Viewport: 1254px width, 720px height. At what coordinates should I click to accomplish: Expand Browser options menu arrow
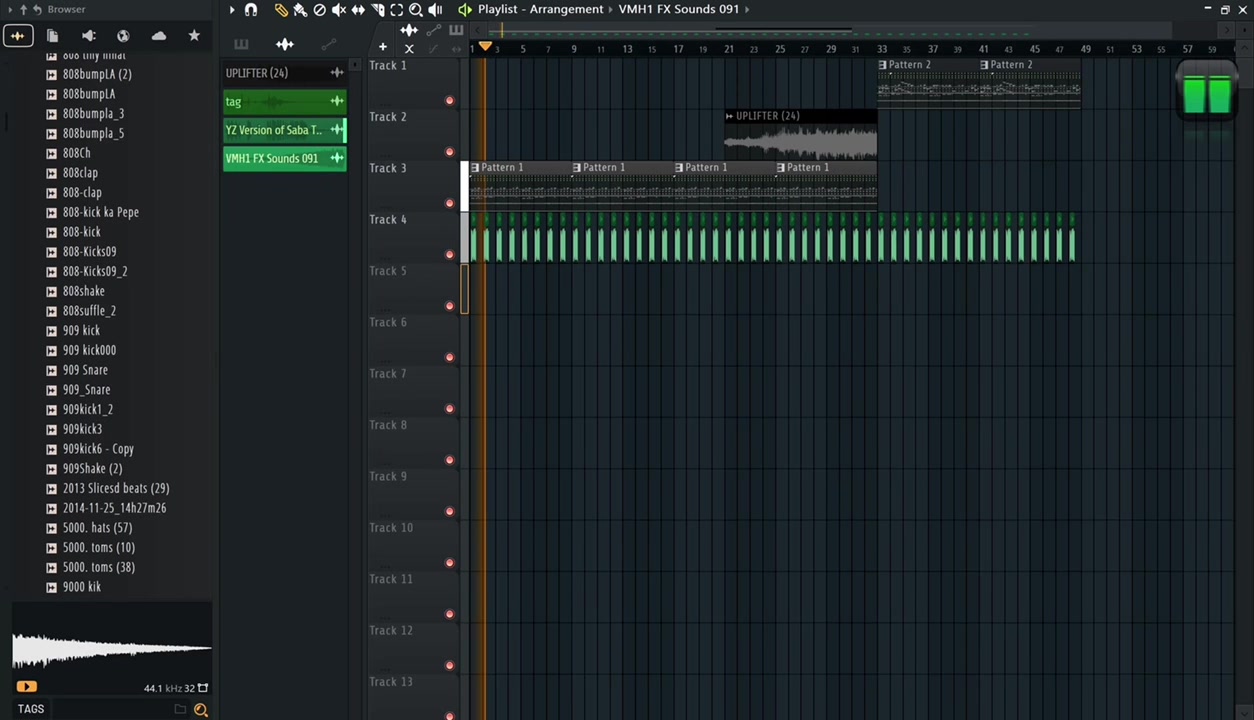pos(10,10)
